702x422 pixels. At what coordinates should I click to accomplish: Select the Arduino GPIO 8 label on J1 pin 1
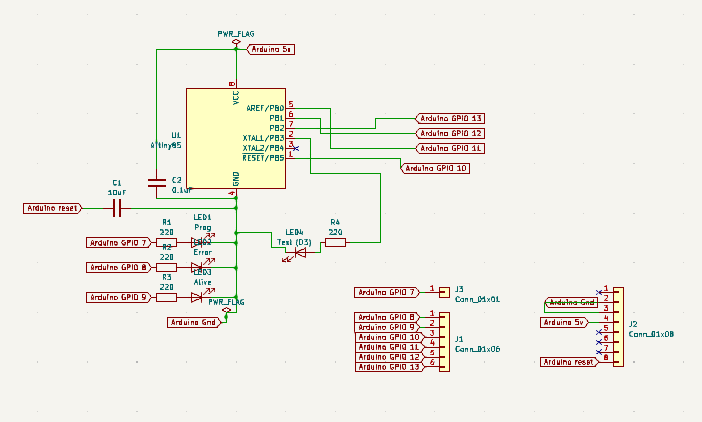point(387,317)
